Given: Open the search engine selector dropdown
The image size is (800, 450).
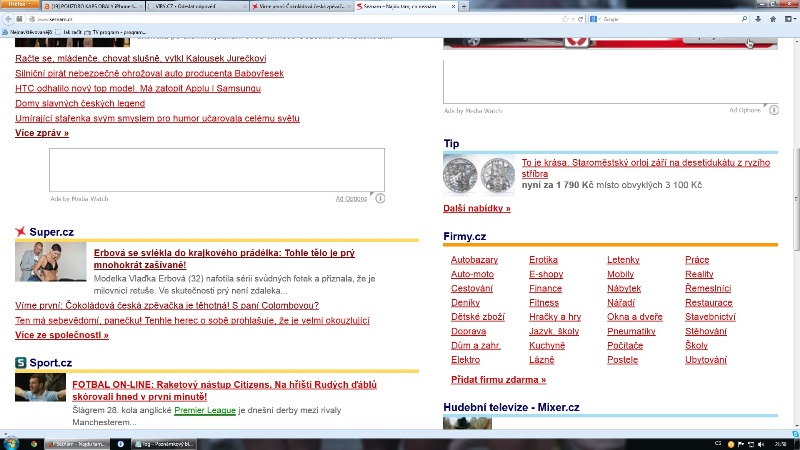Looking at the screenshot, I should coord(595,19).
